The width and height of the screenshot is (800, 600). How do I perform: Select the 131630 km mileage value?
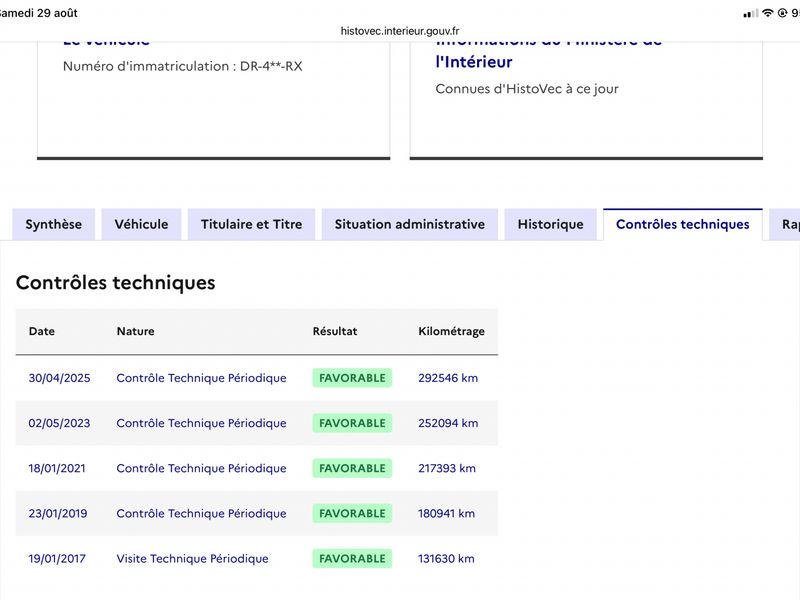[x=446, y=559]
